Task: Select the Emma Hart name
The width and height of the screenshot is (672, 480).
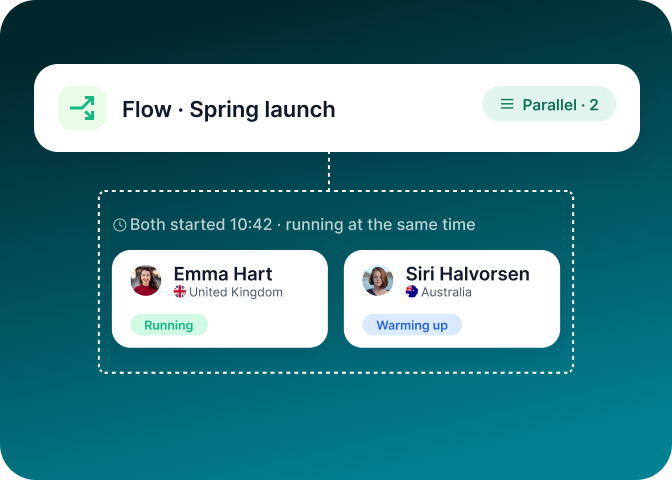Action: point(223,274)
